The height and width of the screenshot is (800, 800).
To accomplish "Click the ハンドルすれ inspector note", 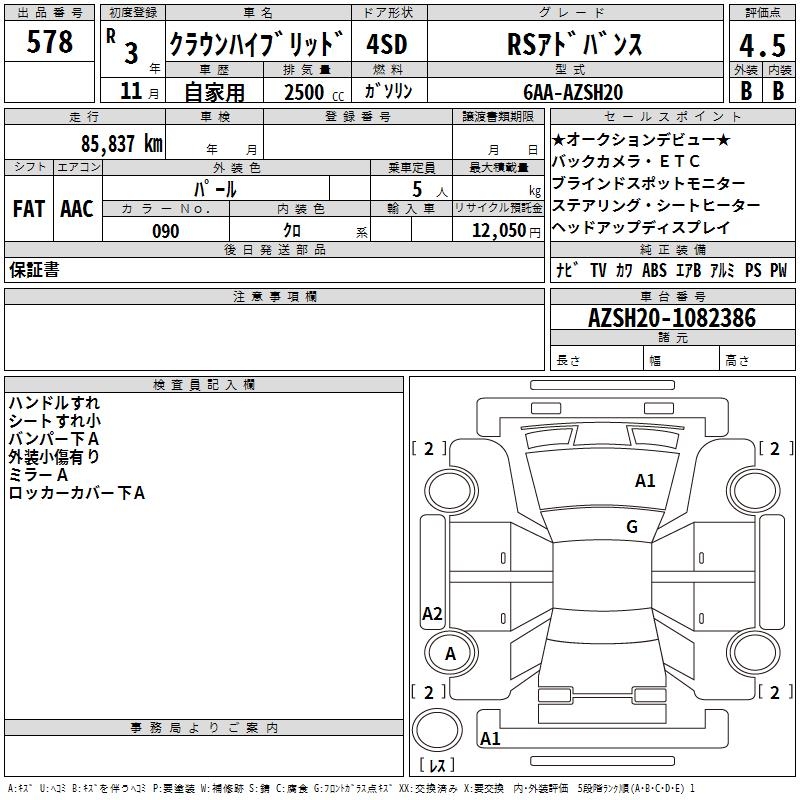I will tap(54, 403).
